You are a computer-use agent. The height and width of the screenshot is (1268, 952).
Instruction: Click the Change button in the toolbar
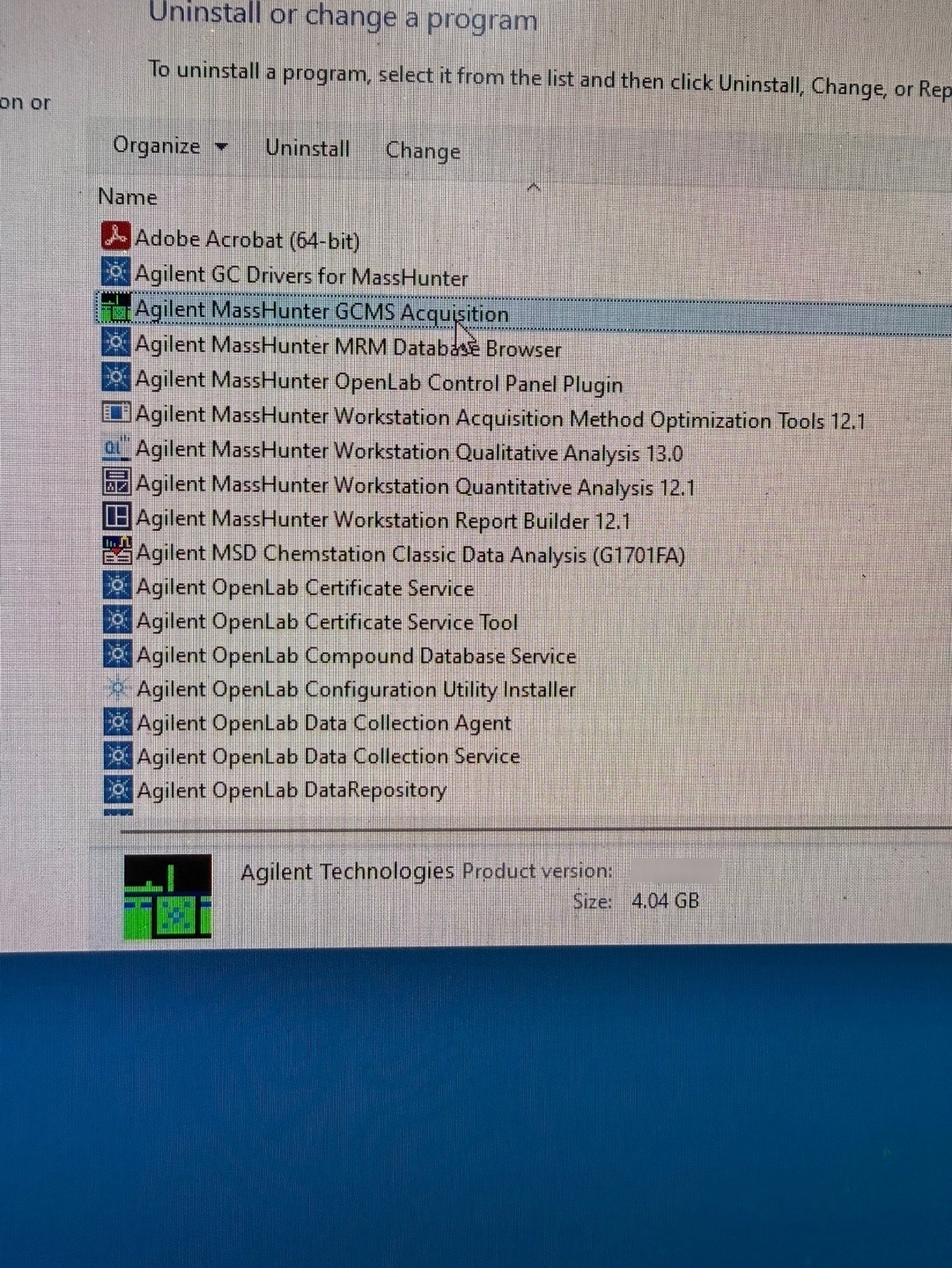(x=423, y=151)
